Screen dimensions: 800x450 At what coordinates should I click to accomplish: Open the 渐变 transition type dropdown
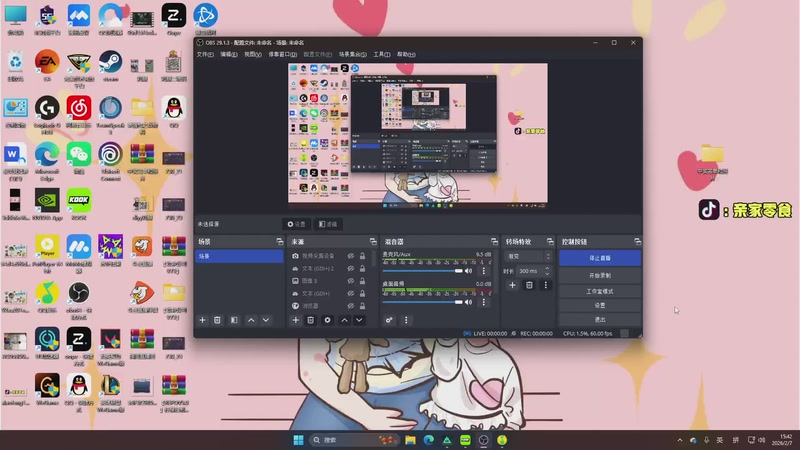click(x=528, y=256)
